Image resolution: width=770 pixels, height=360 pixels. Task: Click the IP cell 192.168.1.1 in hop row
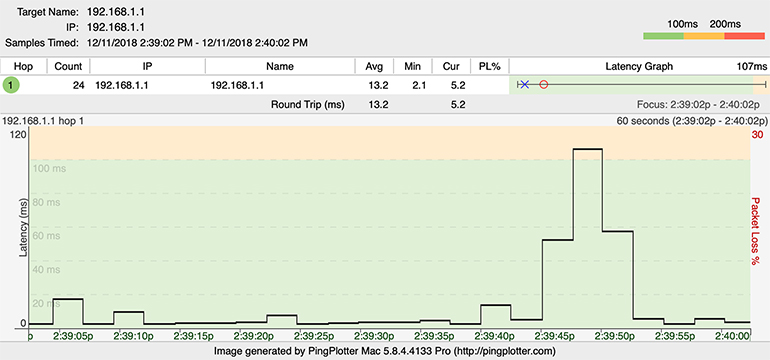(x=122, y=85)
